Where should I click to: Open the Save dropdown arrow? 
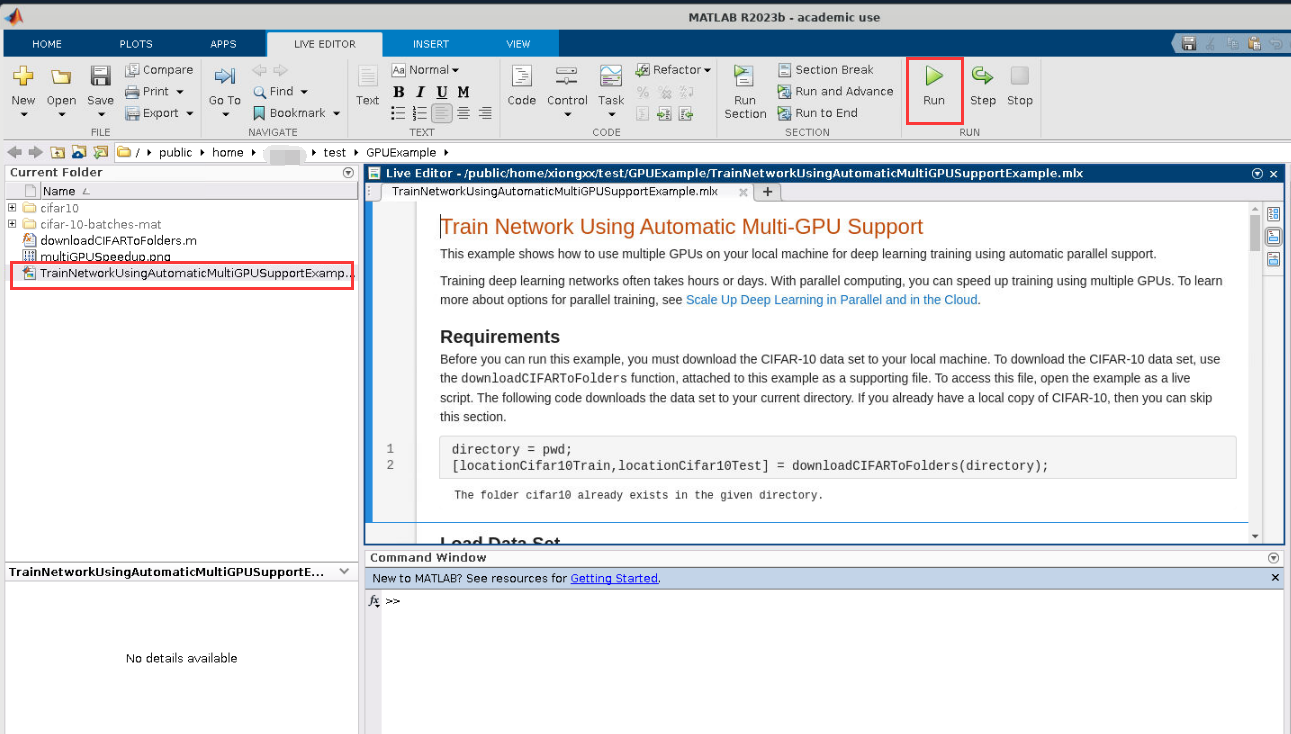[100, 114]
